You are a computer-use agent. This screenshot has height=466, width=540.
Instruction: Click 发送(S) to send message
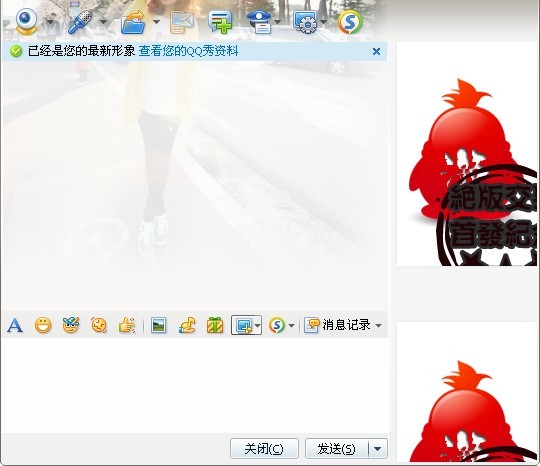[336, 449]
